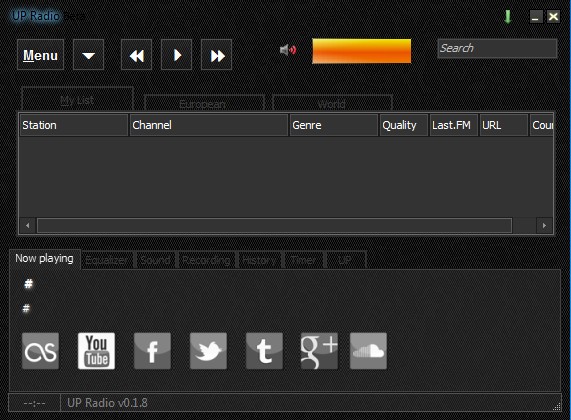Click the --:-- time display in status bar

click(34, 403)
